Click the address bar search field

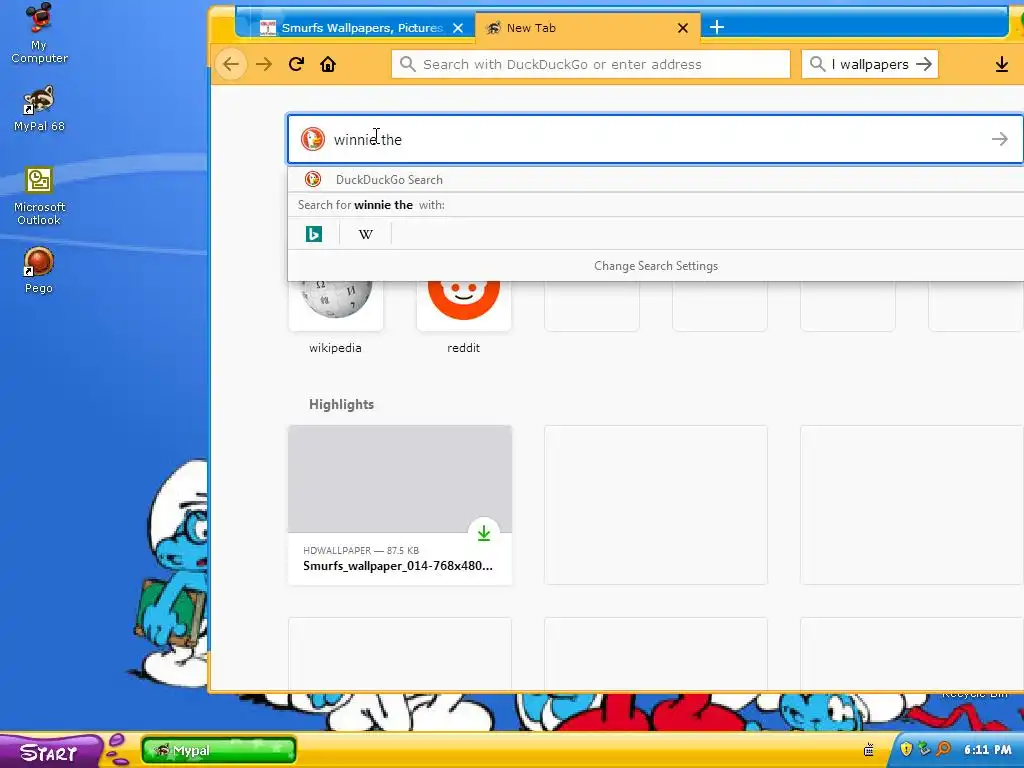pos(591,64)
